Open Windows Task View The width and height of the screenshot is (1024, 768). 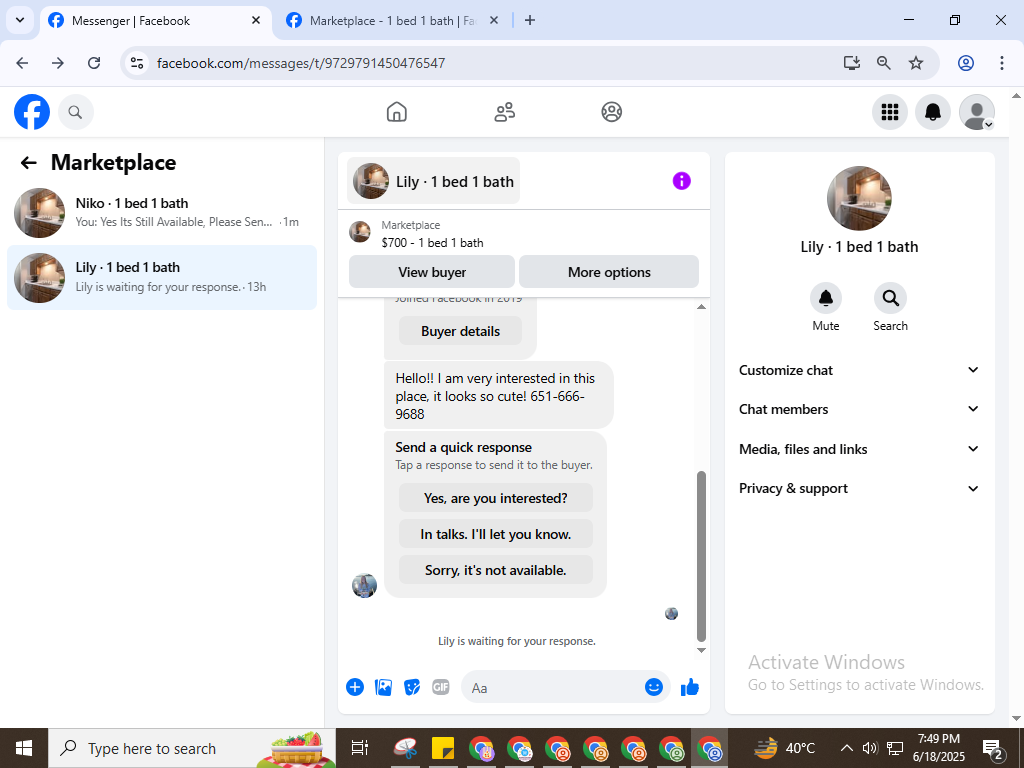pos(359,748)
